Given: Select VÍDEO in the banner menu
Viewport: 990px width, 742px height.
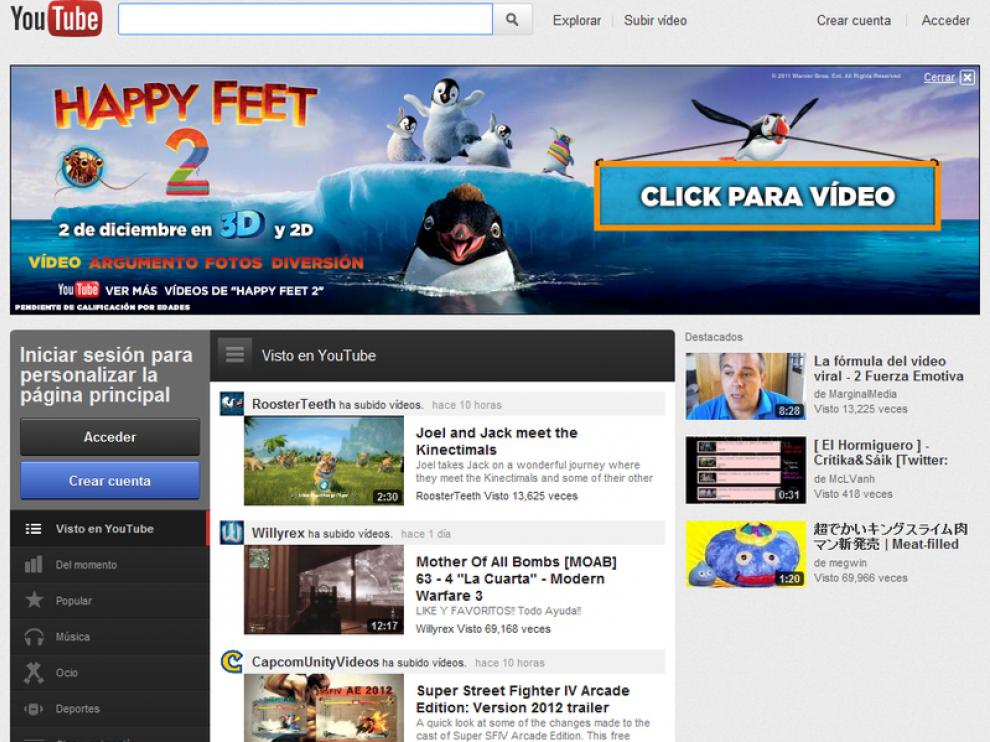Looking at the screenshot, I should pyautogui.click(x=54, y=262).
